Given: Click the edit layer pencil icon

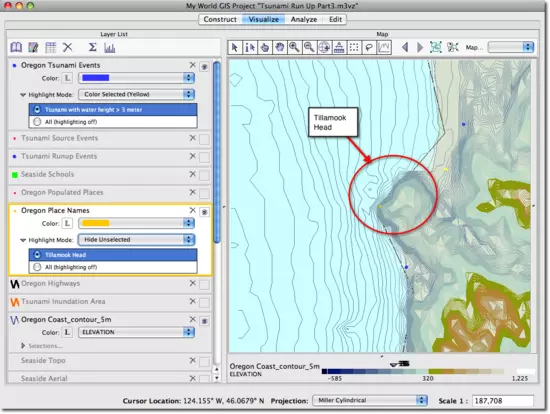Looking at the screenshot, I should (33, 47).
